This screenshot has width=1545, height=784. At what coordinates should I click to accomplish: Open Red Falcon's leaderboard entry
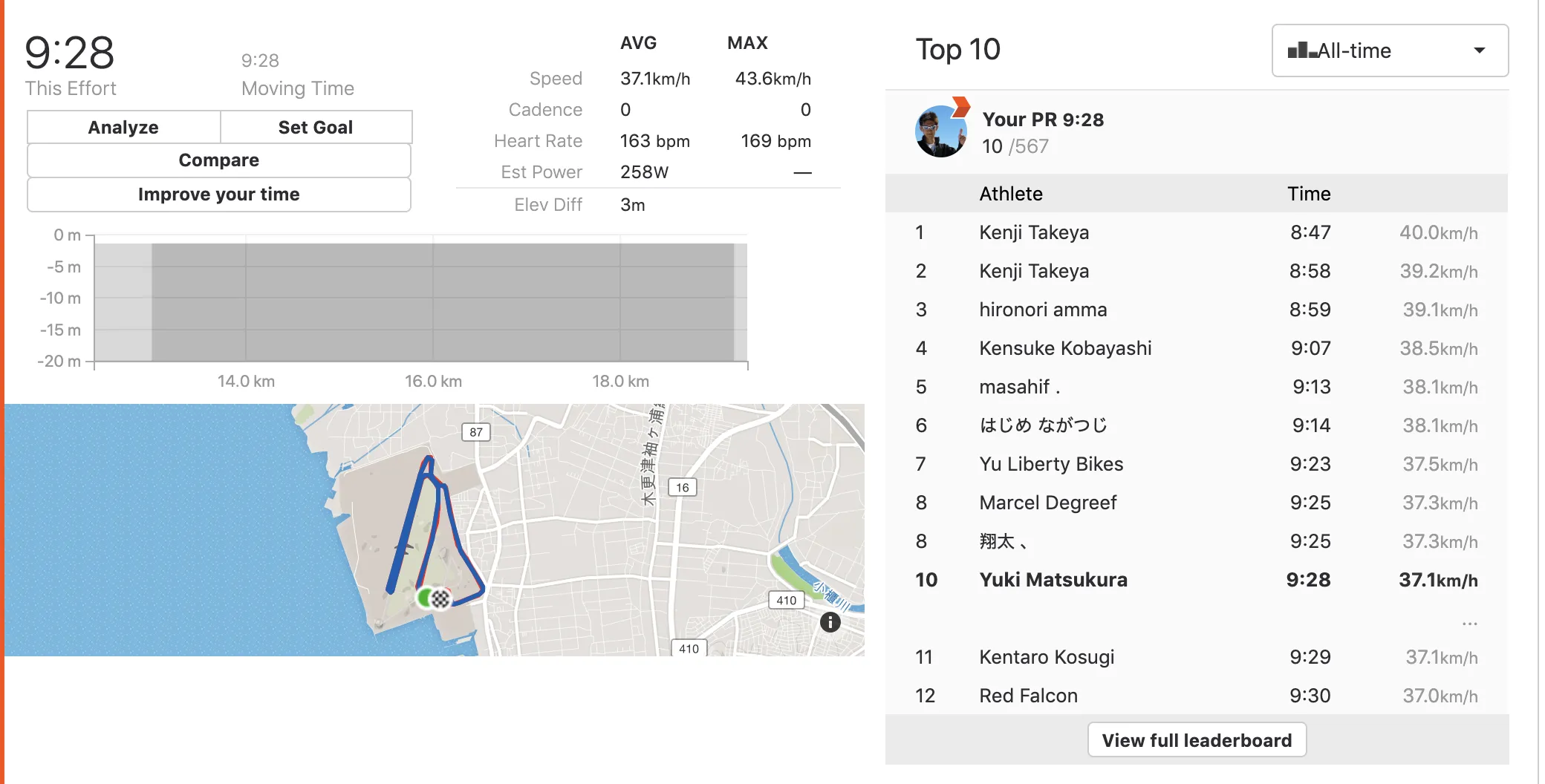(x=1028, y=696)
